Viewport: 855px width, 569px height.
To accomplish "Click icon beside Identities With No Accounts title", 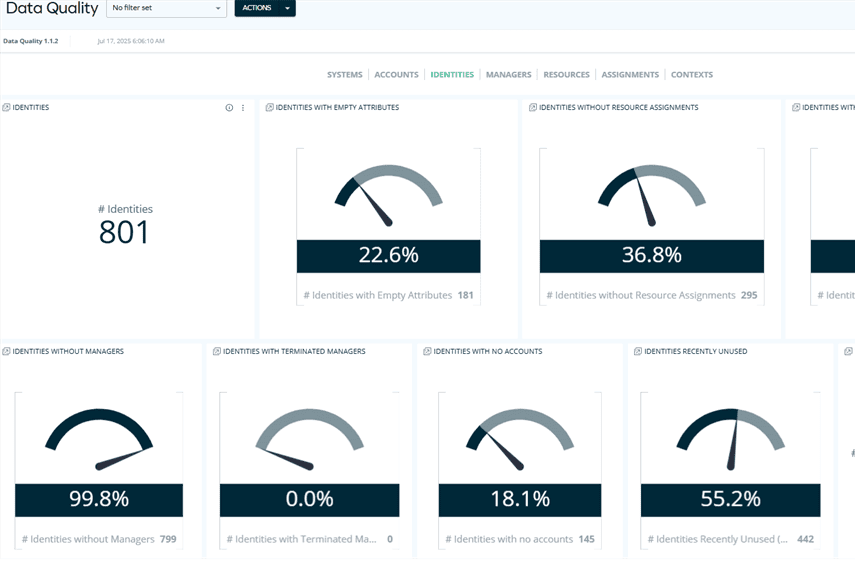I will [428, 351].
